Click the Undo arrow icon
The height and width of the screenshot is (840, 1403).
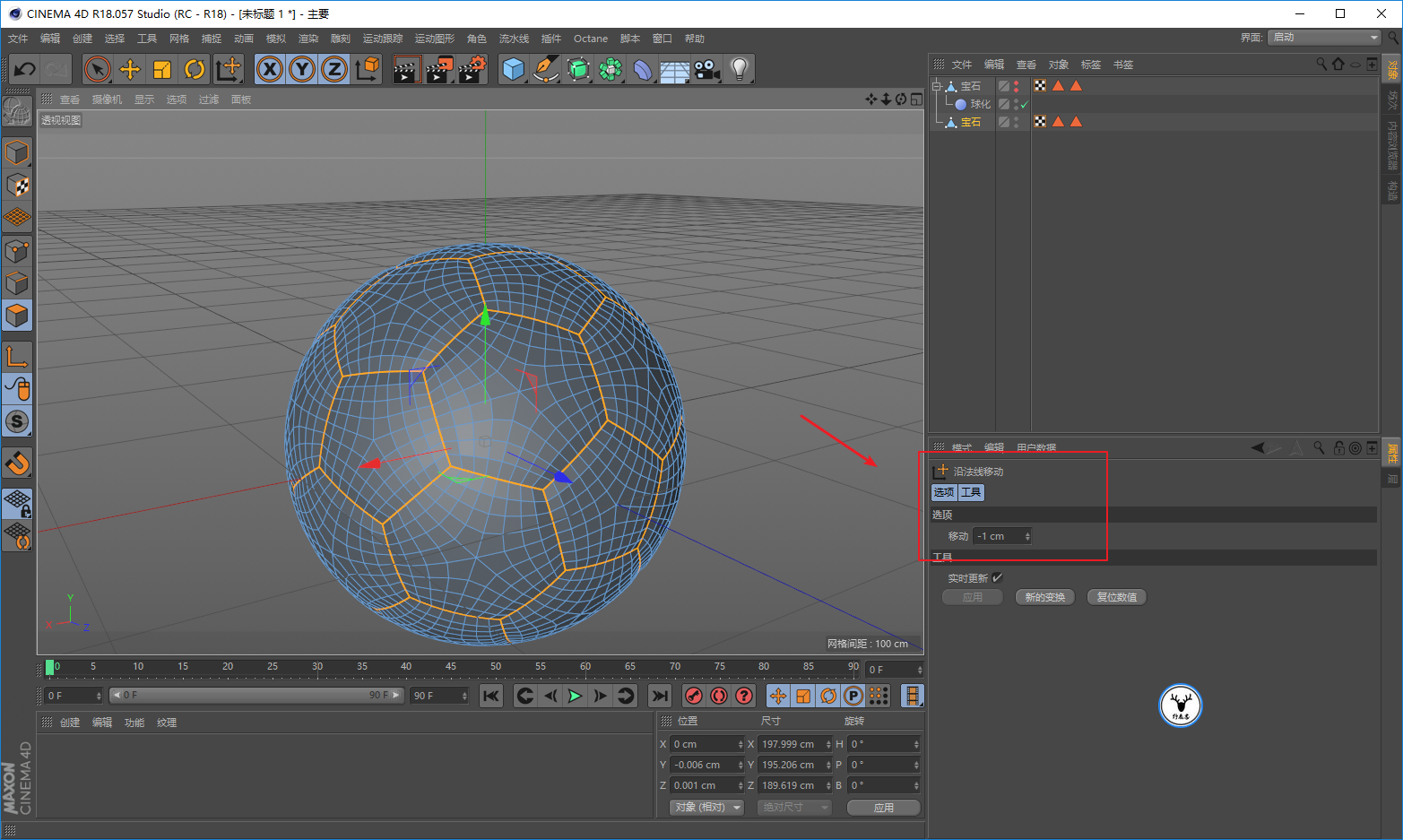(x=24, y=69)
